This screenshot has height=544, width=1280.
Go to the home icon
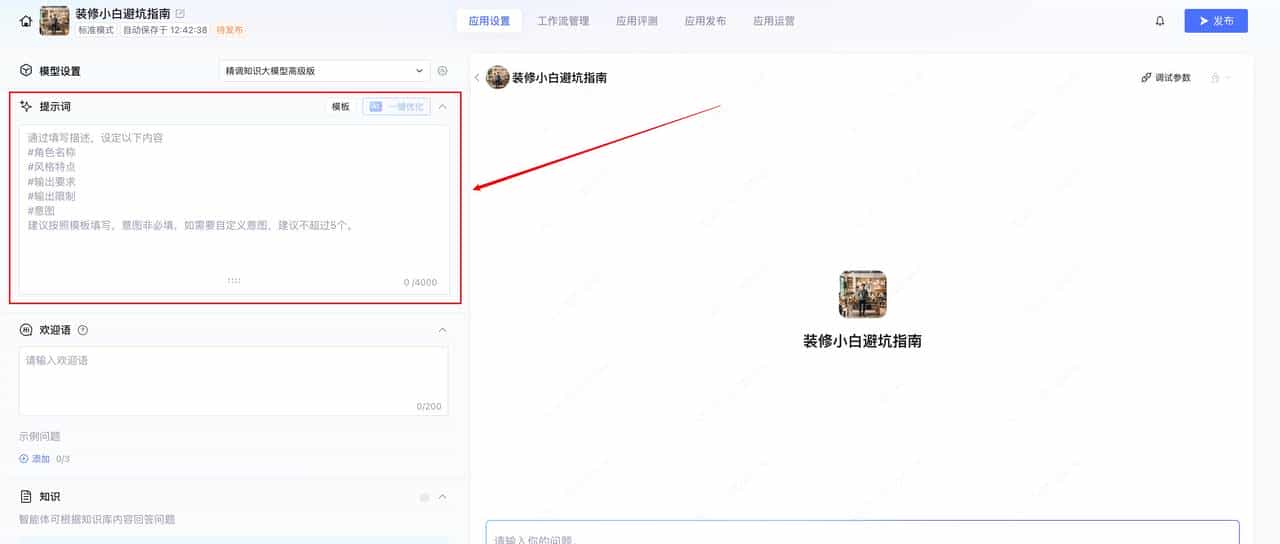[x=26, y=21]
